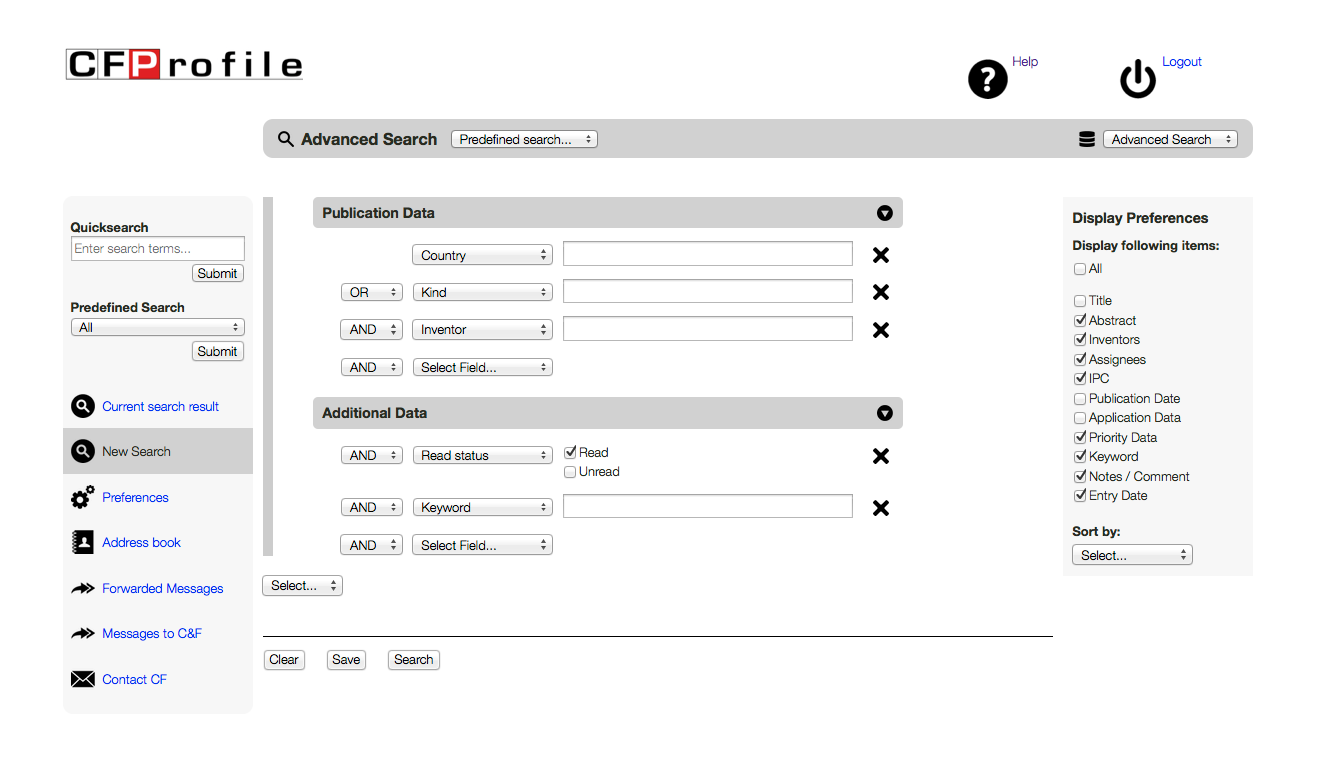Uncheck the Inventors display checkbox
The height and width of the screenshot is (768, 1319).
point(1080,340)
